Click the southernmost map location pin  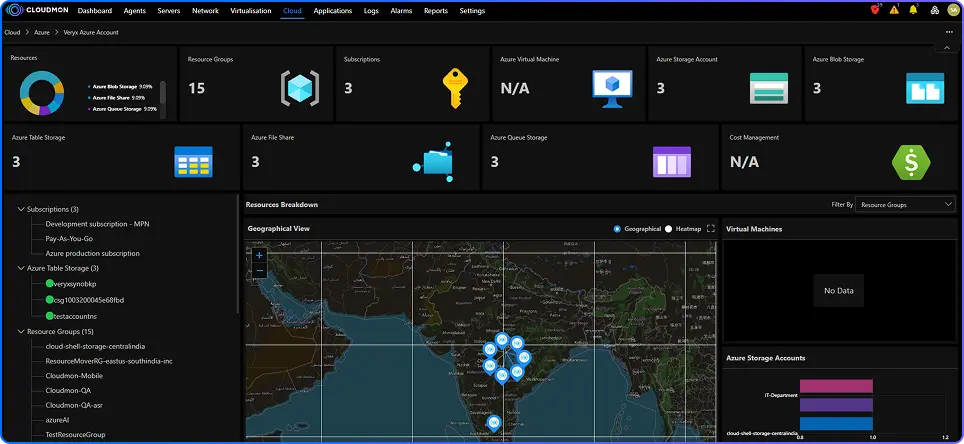(x=494, y=424)
